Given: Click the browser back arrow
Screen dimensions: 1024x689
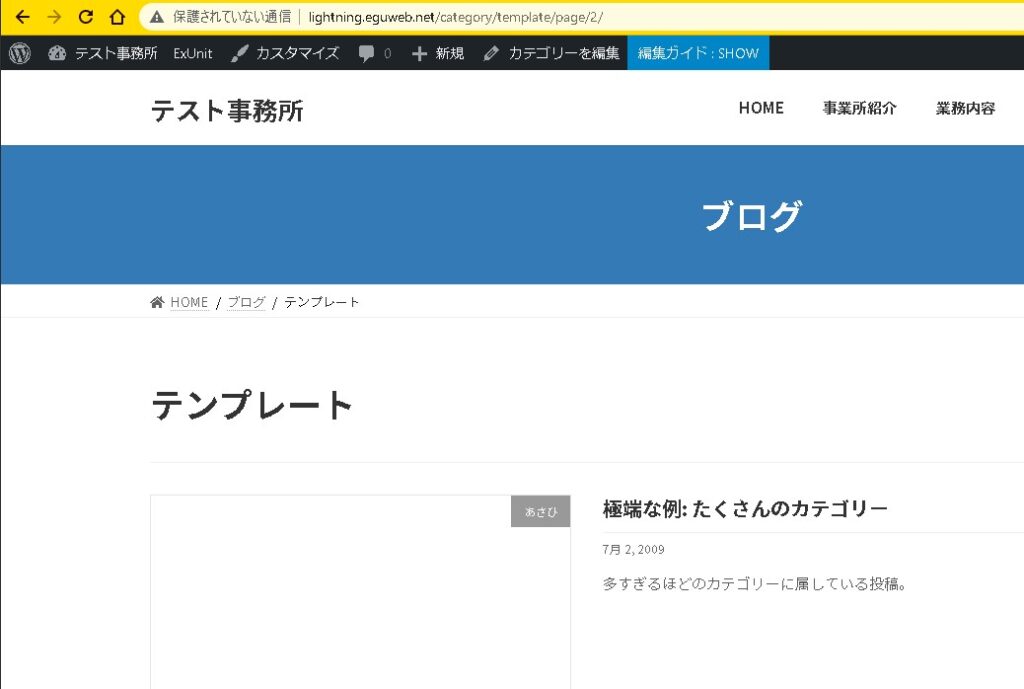Looking at the screenshot, I should [22, 17].
